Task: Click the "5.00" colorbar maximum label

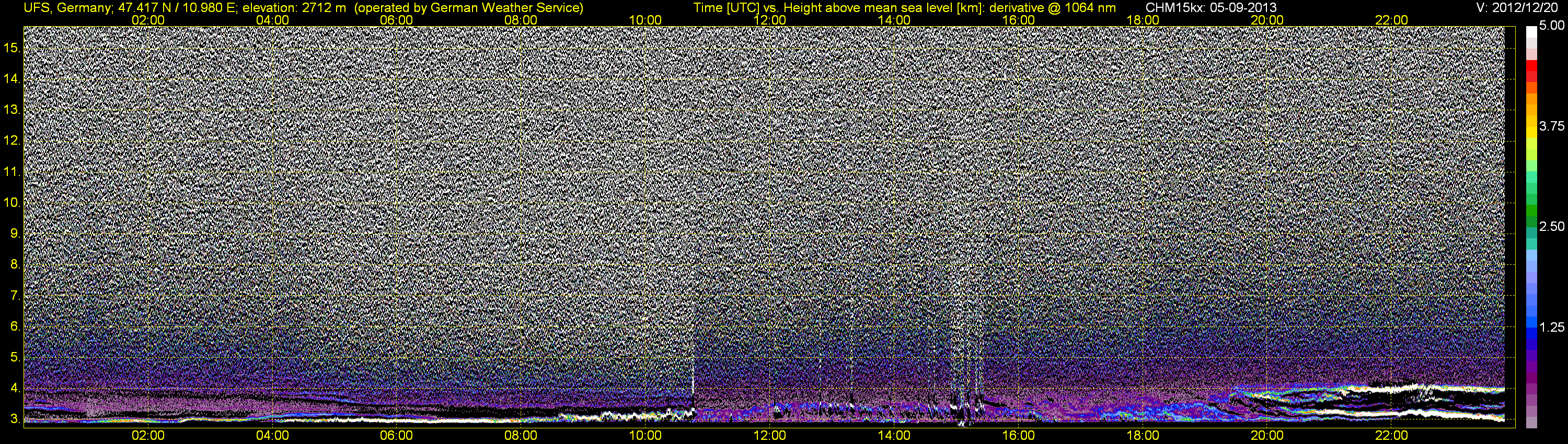Action: (x=1552, y=26)
